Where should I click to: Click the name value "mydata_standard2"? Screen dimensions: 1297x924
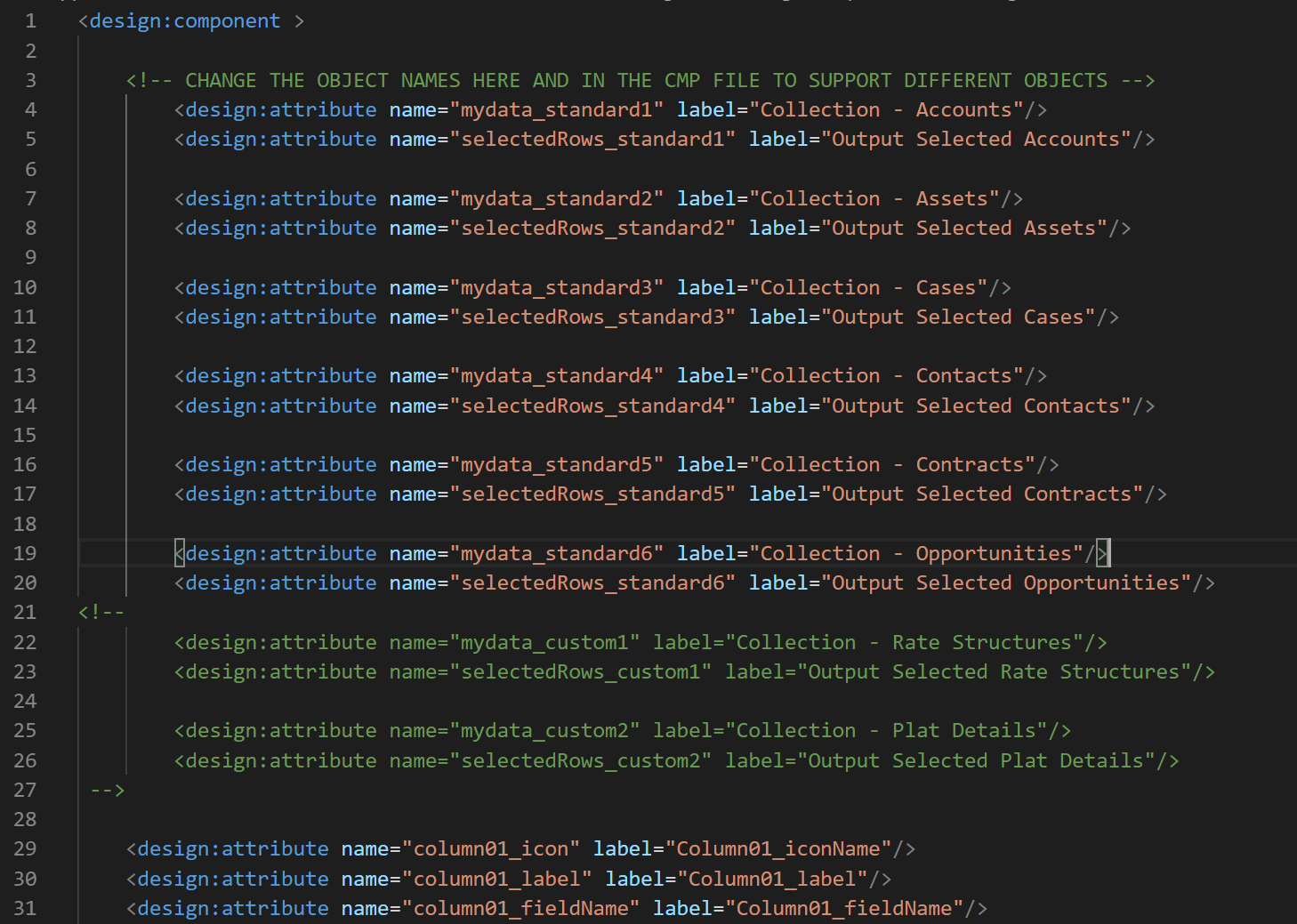(x=557, y=199)
